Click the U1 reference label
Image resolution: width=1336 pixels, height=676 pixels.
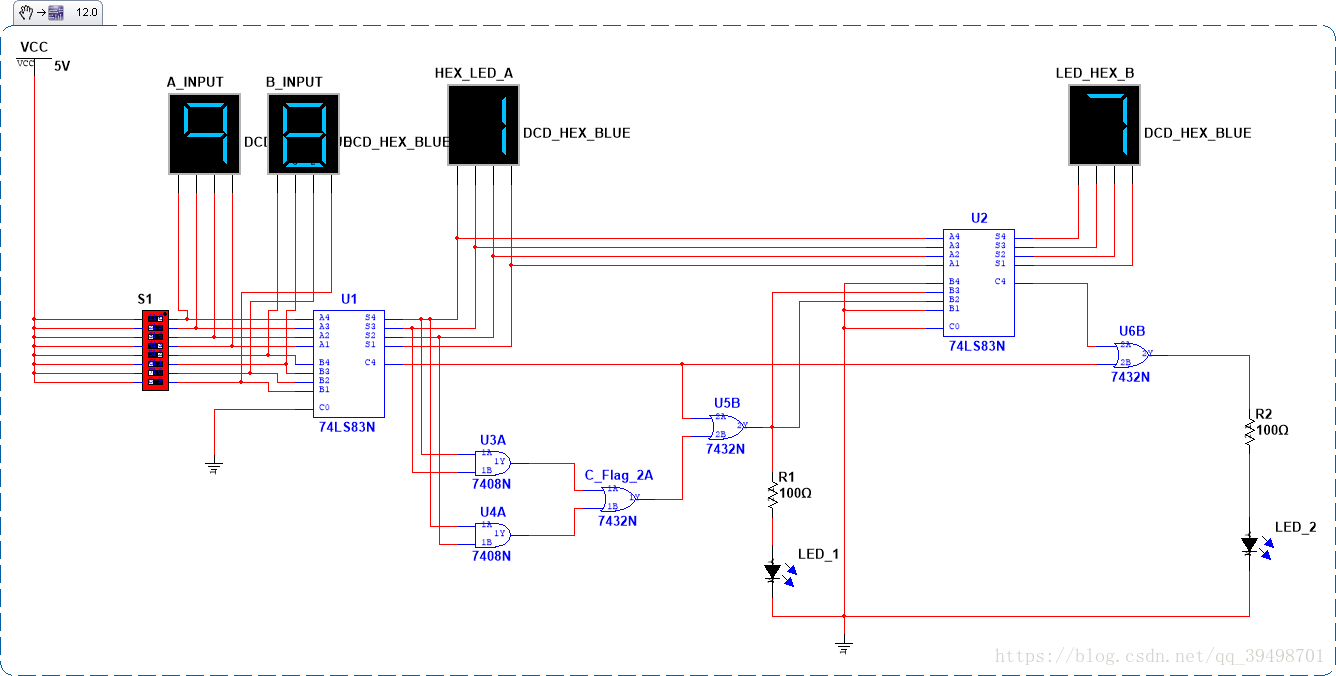click(x=348, y=298)
